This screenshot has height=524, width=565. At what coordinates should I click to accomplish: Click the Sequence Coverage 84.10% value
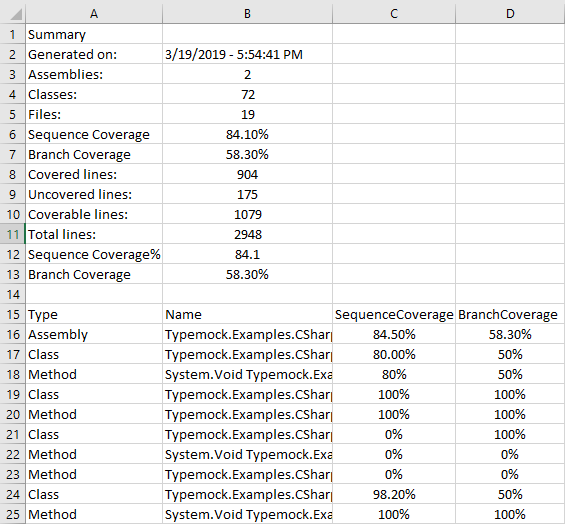pos(247,134)
